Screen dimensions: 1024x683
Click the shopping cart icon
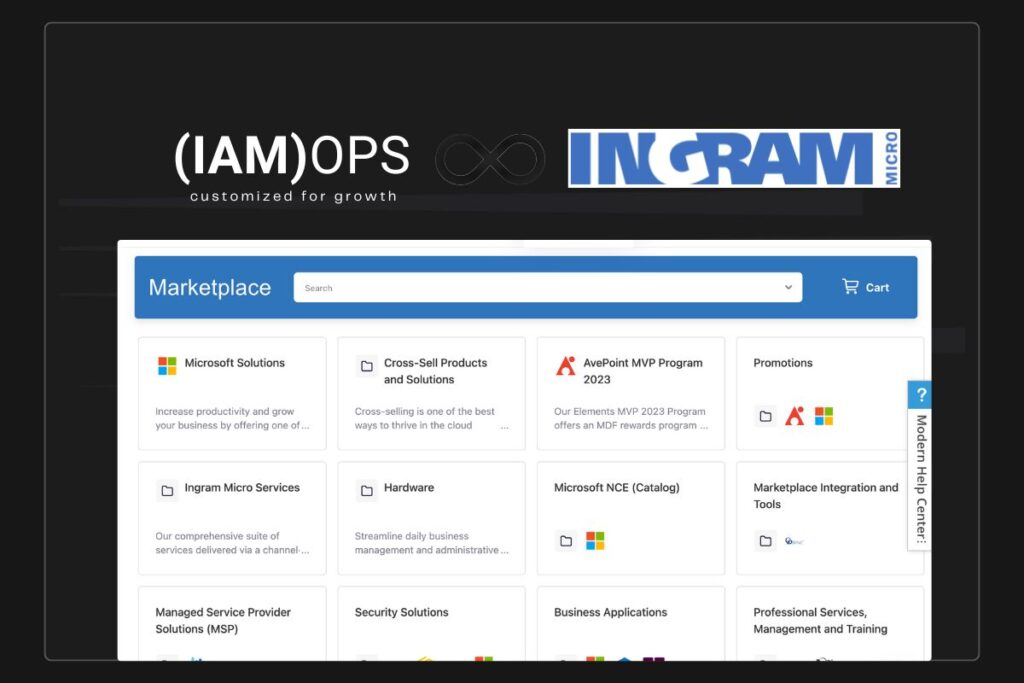851,287
